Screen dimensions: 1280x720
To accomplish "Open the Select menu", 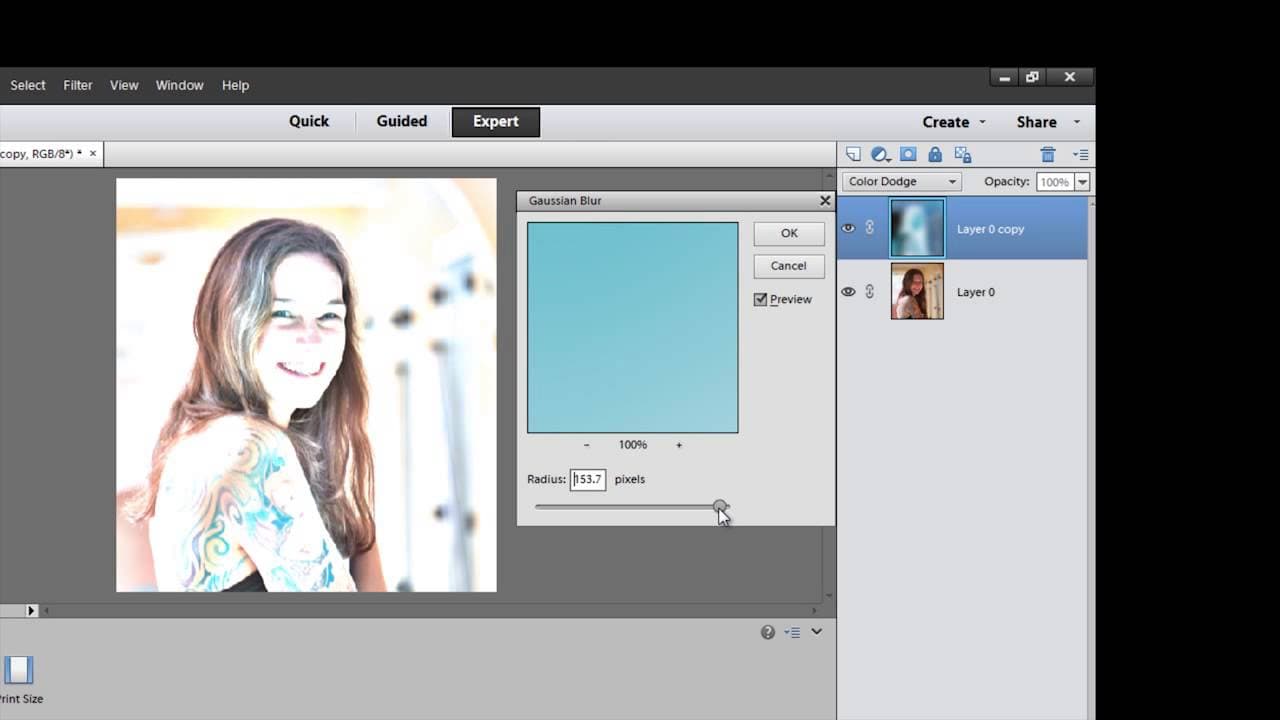I will [28, 85].
